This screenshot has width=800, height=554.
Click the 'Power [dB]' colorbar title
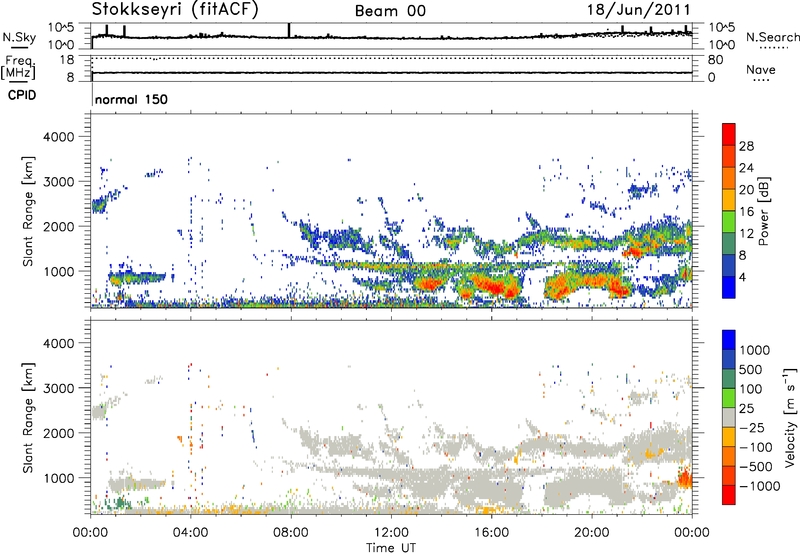pos(763,211)
